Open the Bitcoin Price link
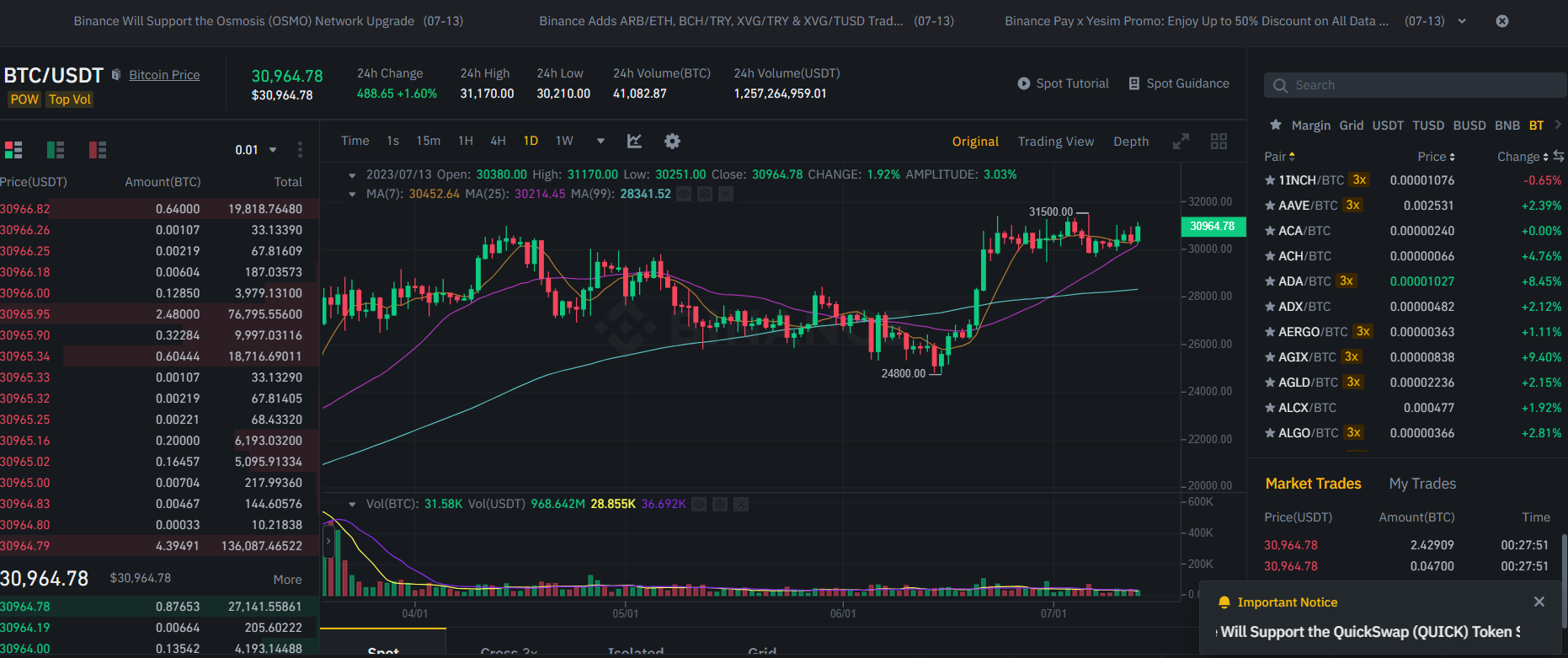 164,75
